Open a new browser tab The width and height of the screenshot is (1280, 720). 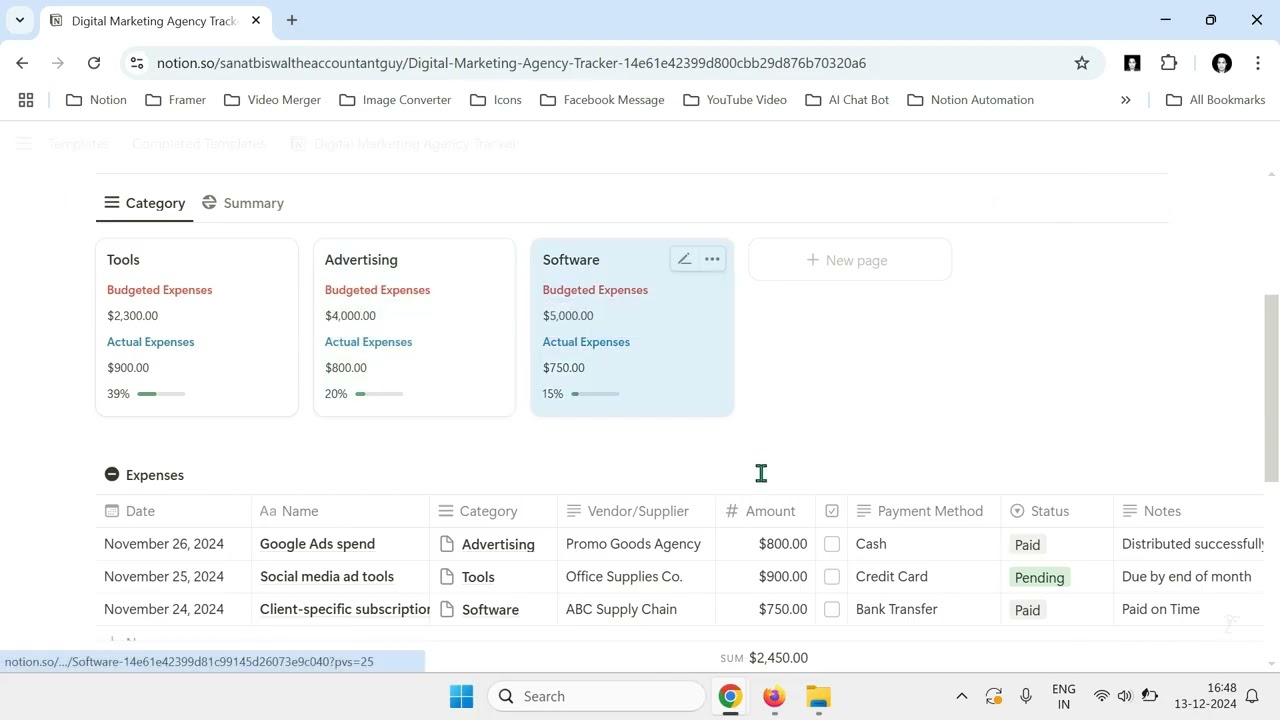click(291, 20)
